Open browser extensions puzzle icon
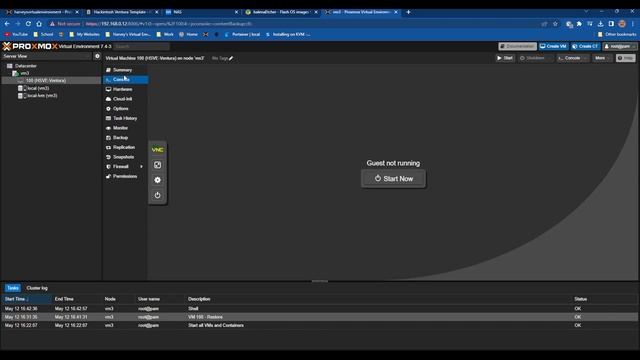 [x=579, y=24]
